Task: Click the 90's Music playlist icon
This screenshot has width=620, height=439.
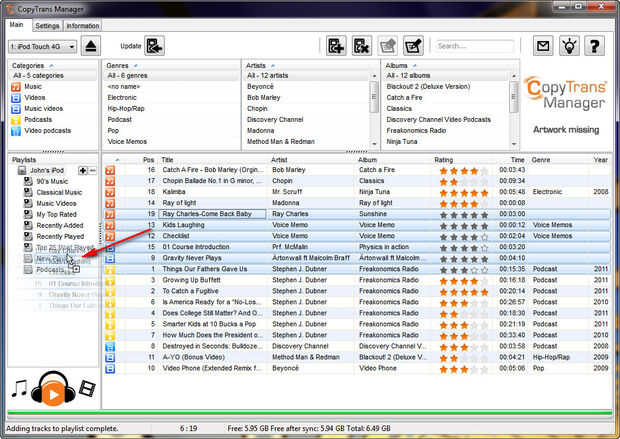Action: point(28,181)
